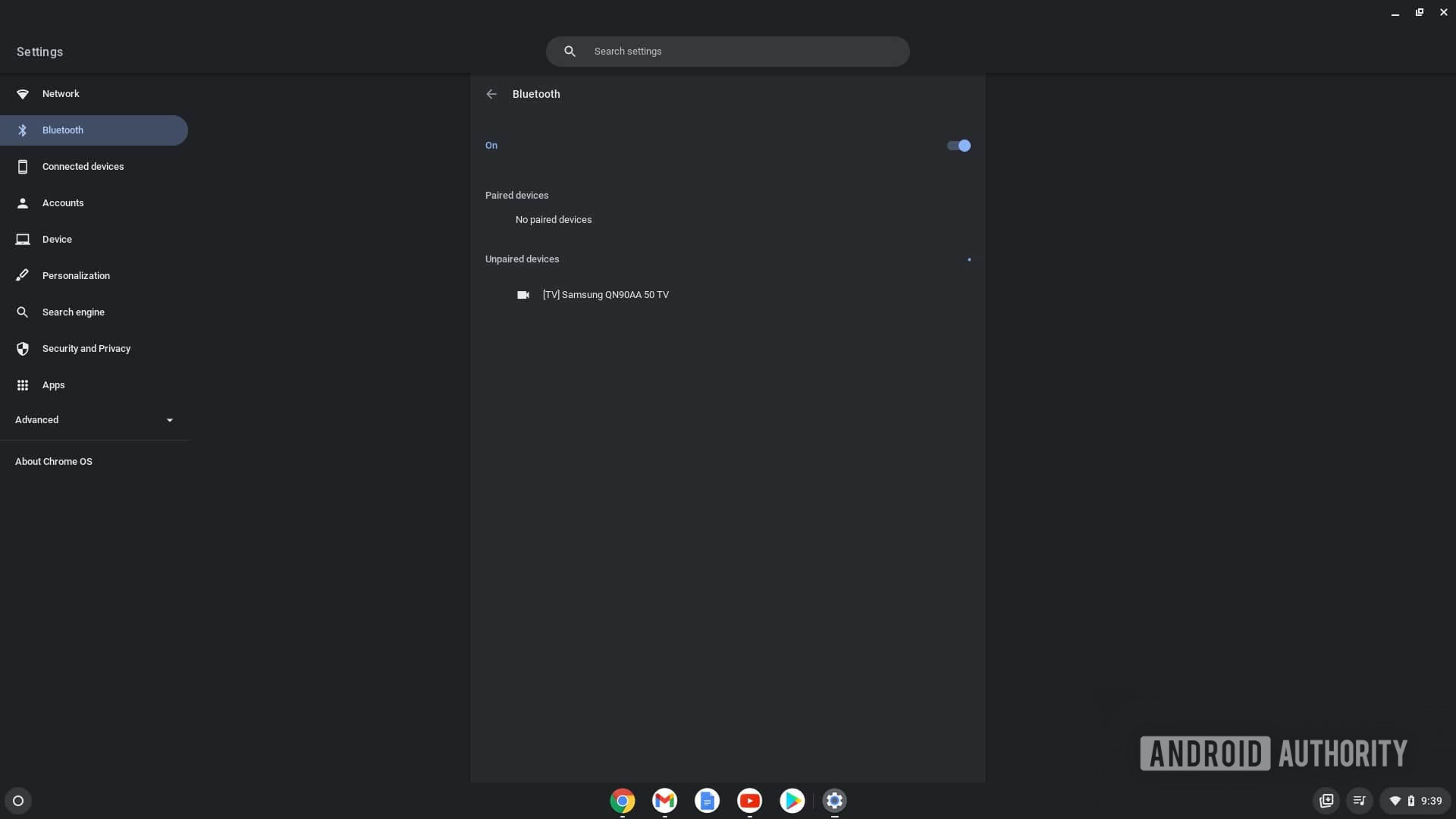Click the Search settings field

(728, 52)
